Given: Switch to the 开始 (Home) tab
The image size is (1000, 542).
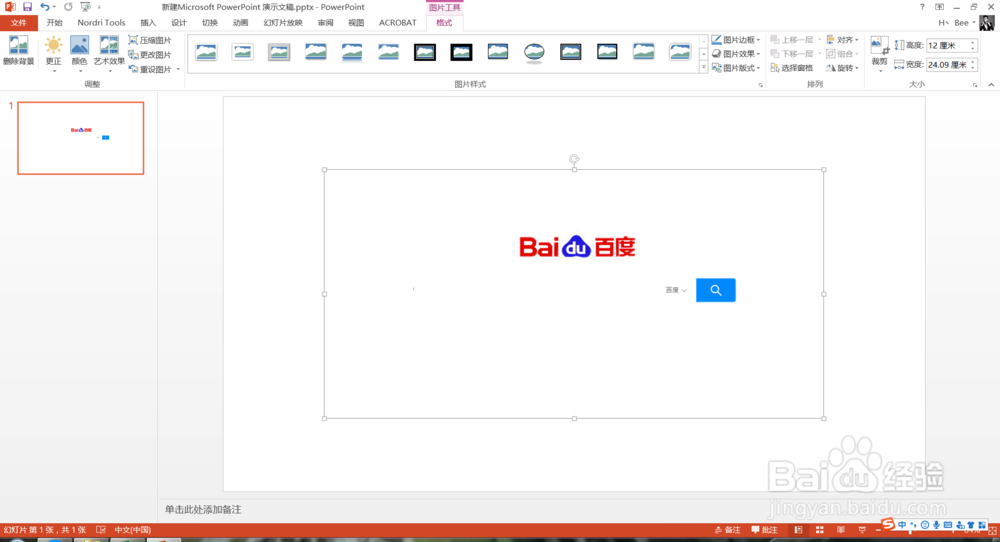Looking at the screenshot, I should (x=54, y=23).
